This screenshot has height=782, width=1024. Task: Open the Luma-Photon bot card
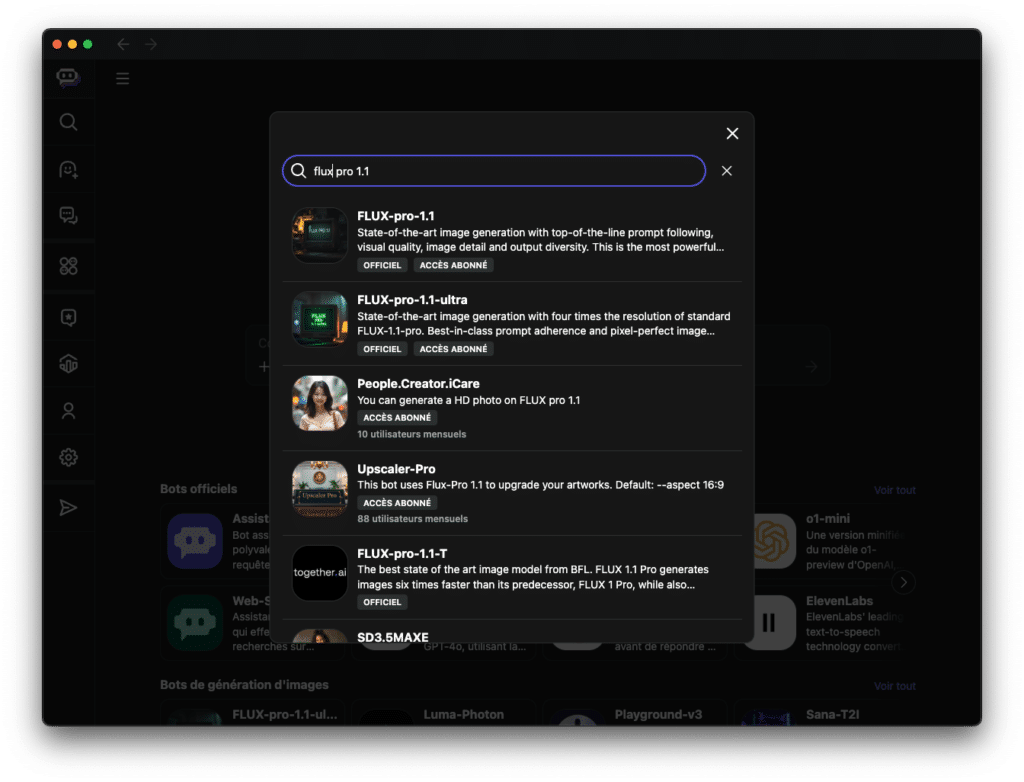444,714
